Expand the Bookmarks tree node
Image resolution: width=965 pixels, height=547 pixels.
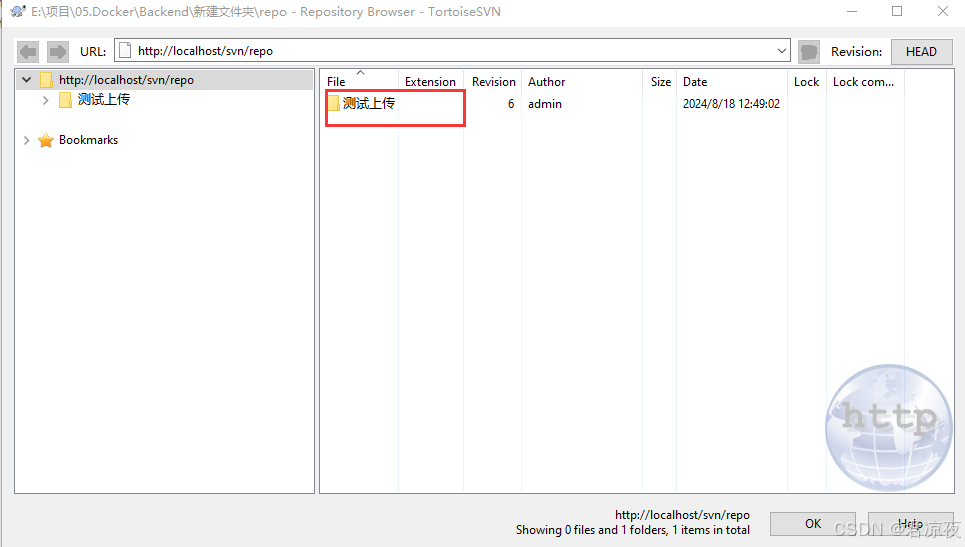point(26,140)
